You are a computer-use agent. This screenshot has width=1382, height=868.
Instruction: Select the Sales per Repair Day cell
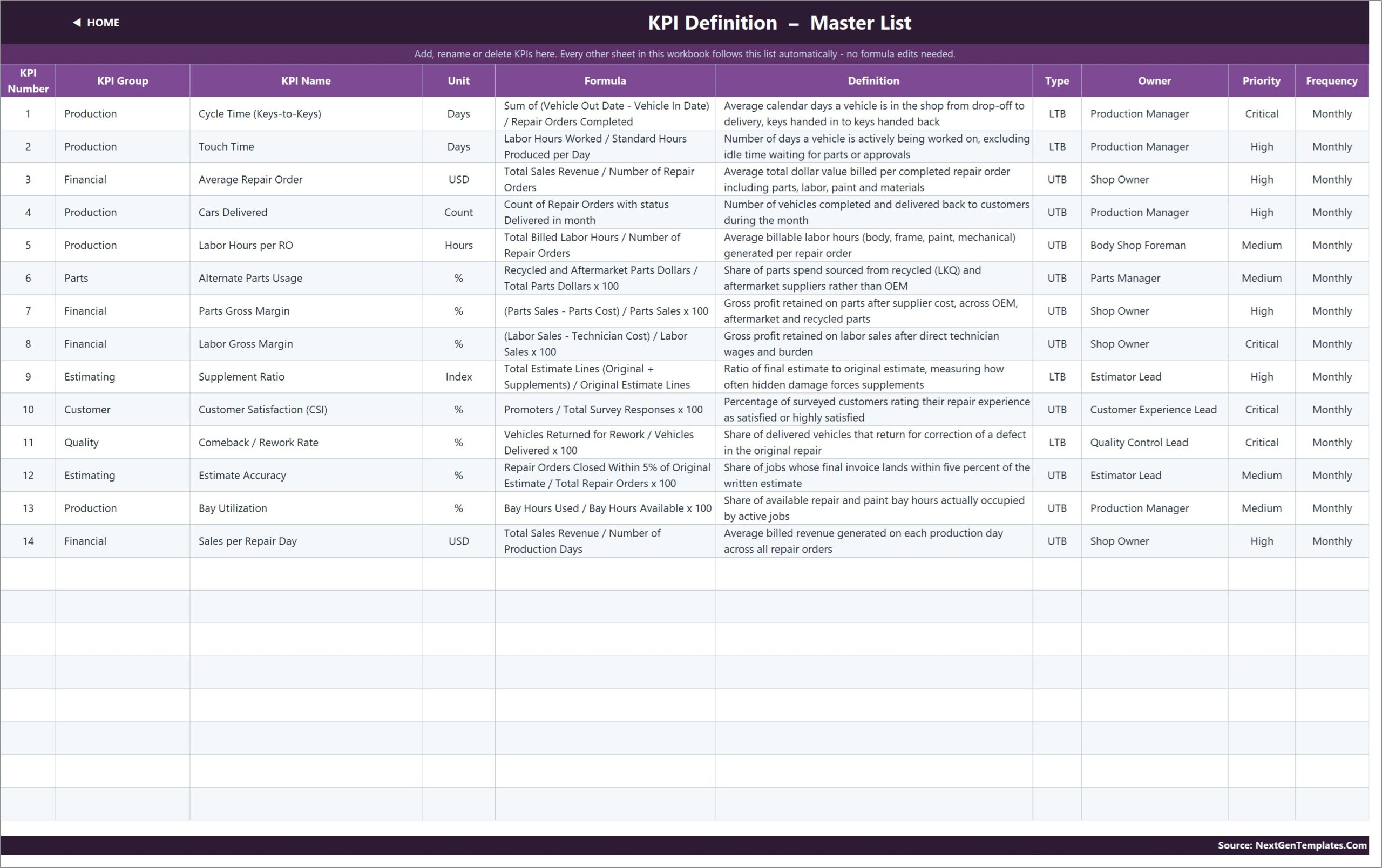pos(306,541)
